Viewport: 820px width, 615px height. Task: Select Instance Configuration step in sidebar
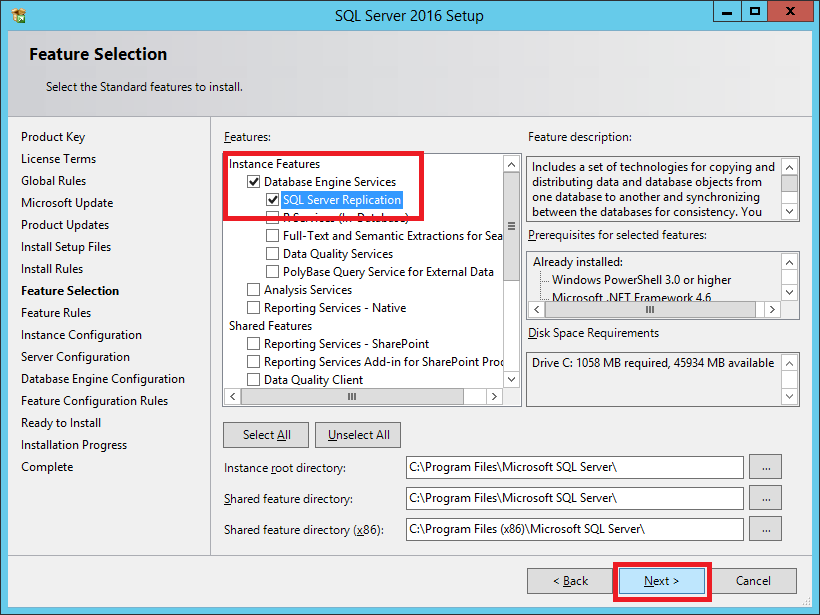[81, 335]
